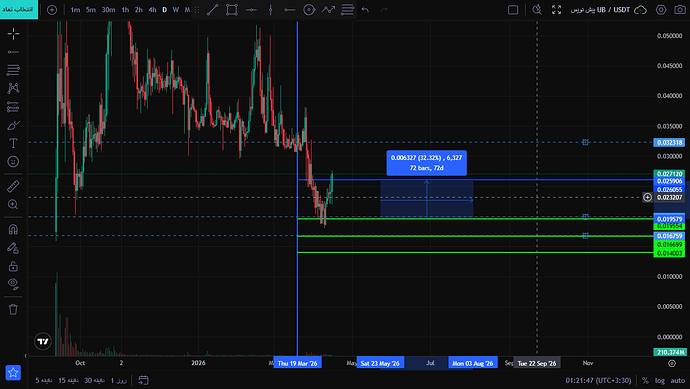
Task: Hide all drawings with eye icon
Action: pyautogui.click(x=13, y=284)
